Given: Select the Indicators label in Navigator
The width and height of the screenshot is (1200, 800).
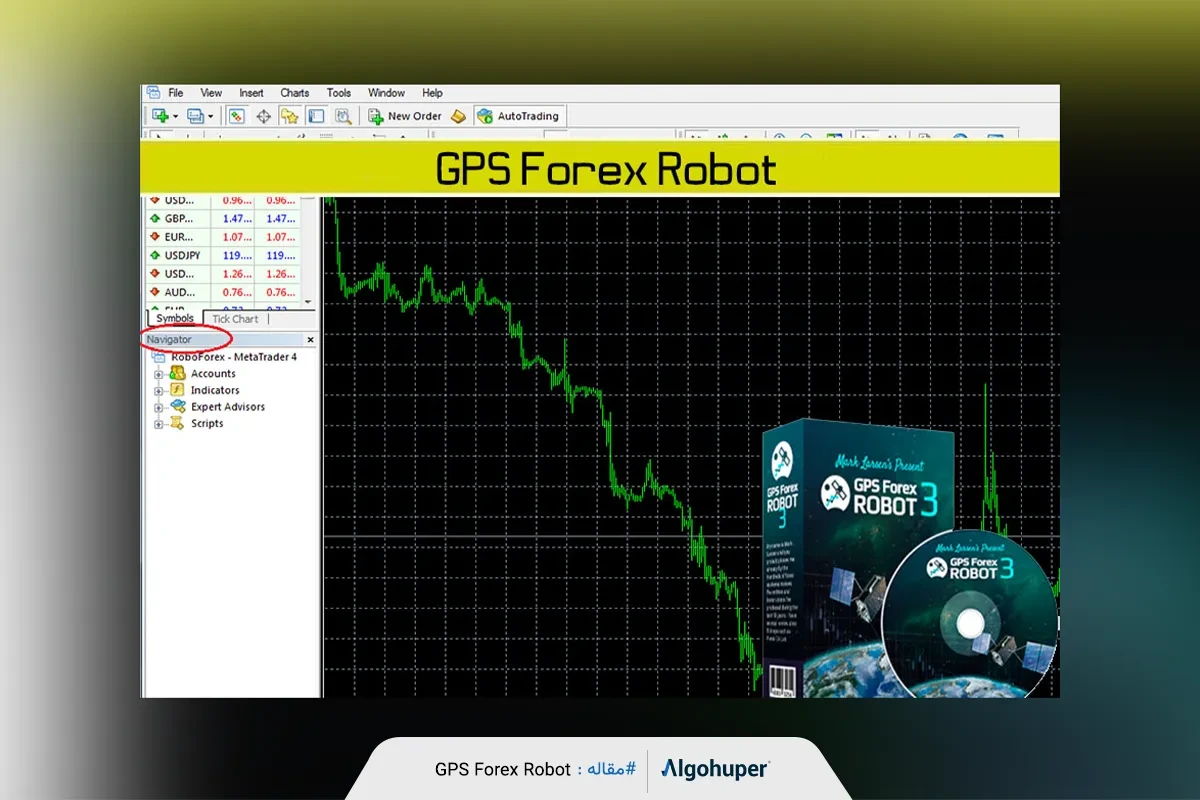Looking at the screenshot, I should click(x=215, y=390).
